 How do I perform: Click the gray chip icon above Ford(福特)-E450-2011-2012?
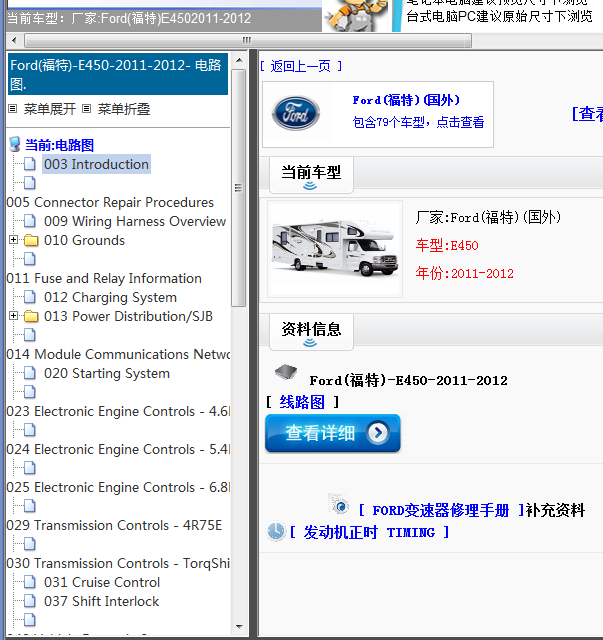click(286, 371)
